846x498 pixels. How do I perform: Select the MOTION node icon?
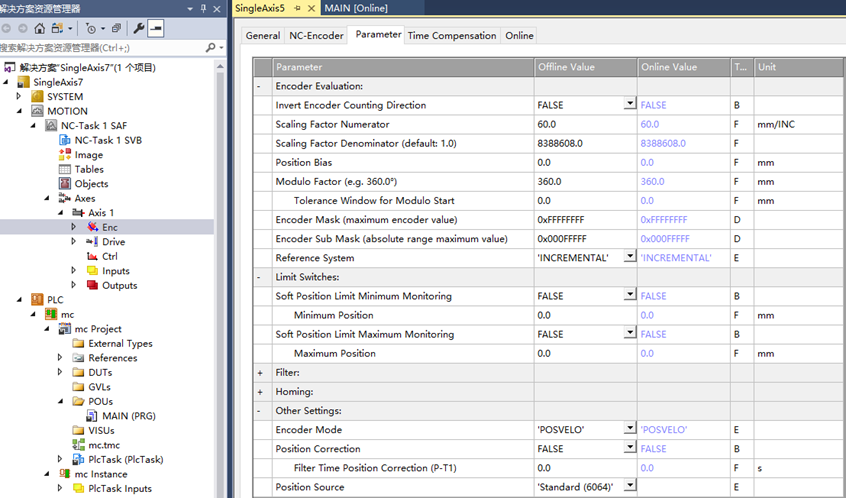(x=37, y=111)
